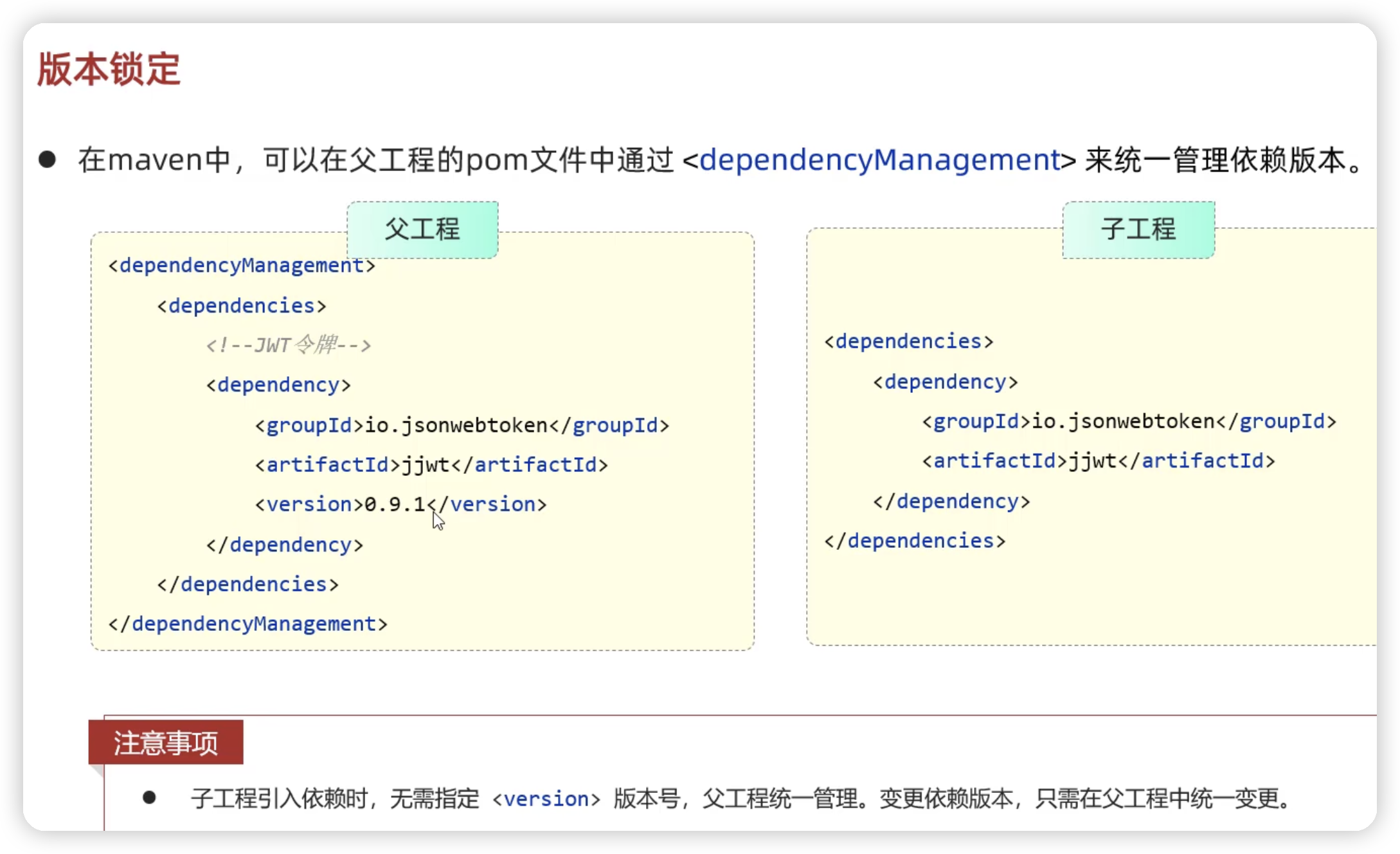Click parent project's groupId io.jsonwebtoken line
The width and height of the screenshot is (1400, 854).
click(x=462, y=425)
